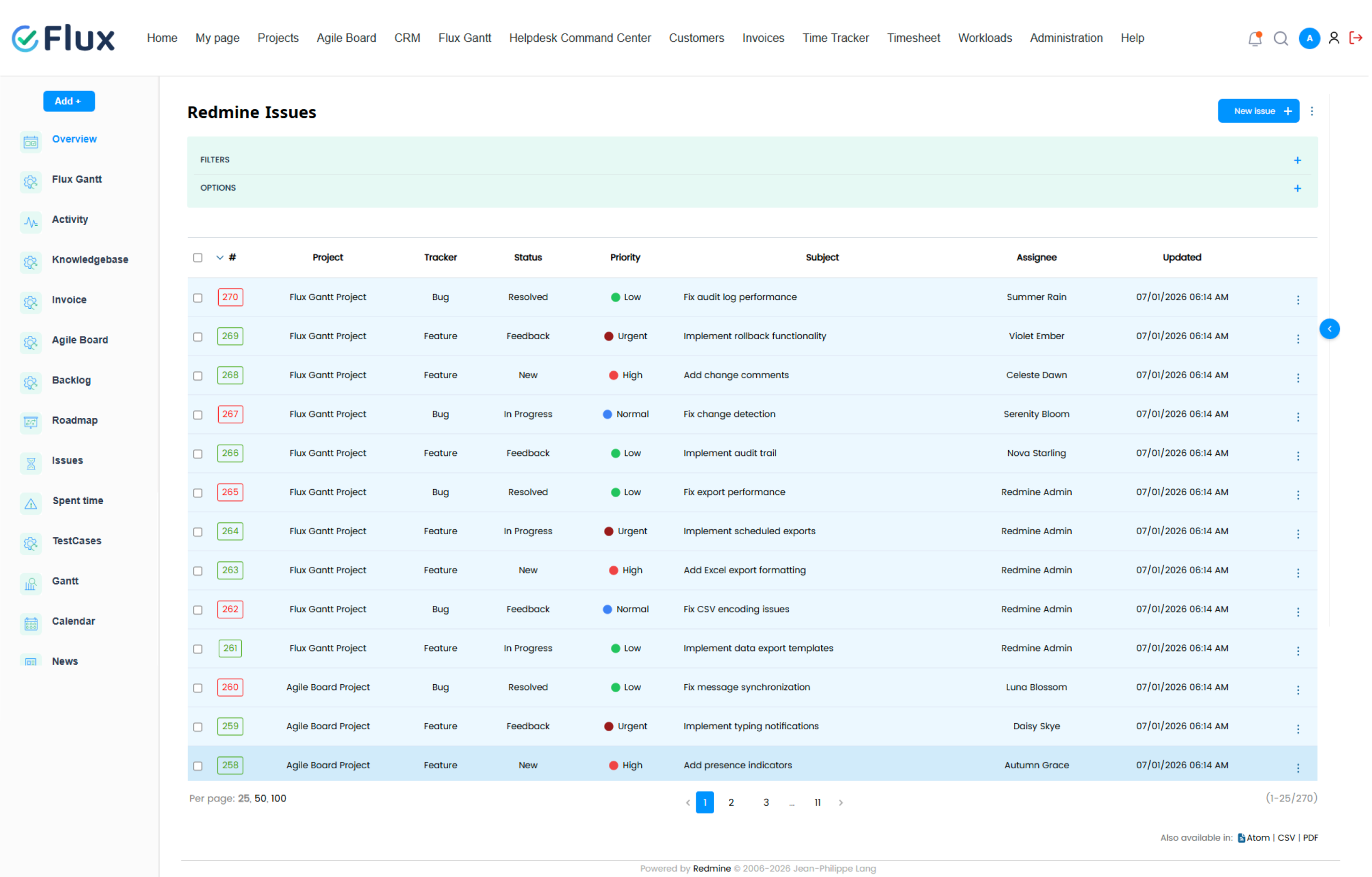Check the box for issue 270

198,298
